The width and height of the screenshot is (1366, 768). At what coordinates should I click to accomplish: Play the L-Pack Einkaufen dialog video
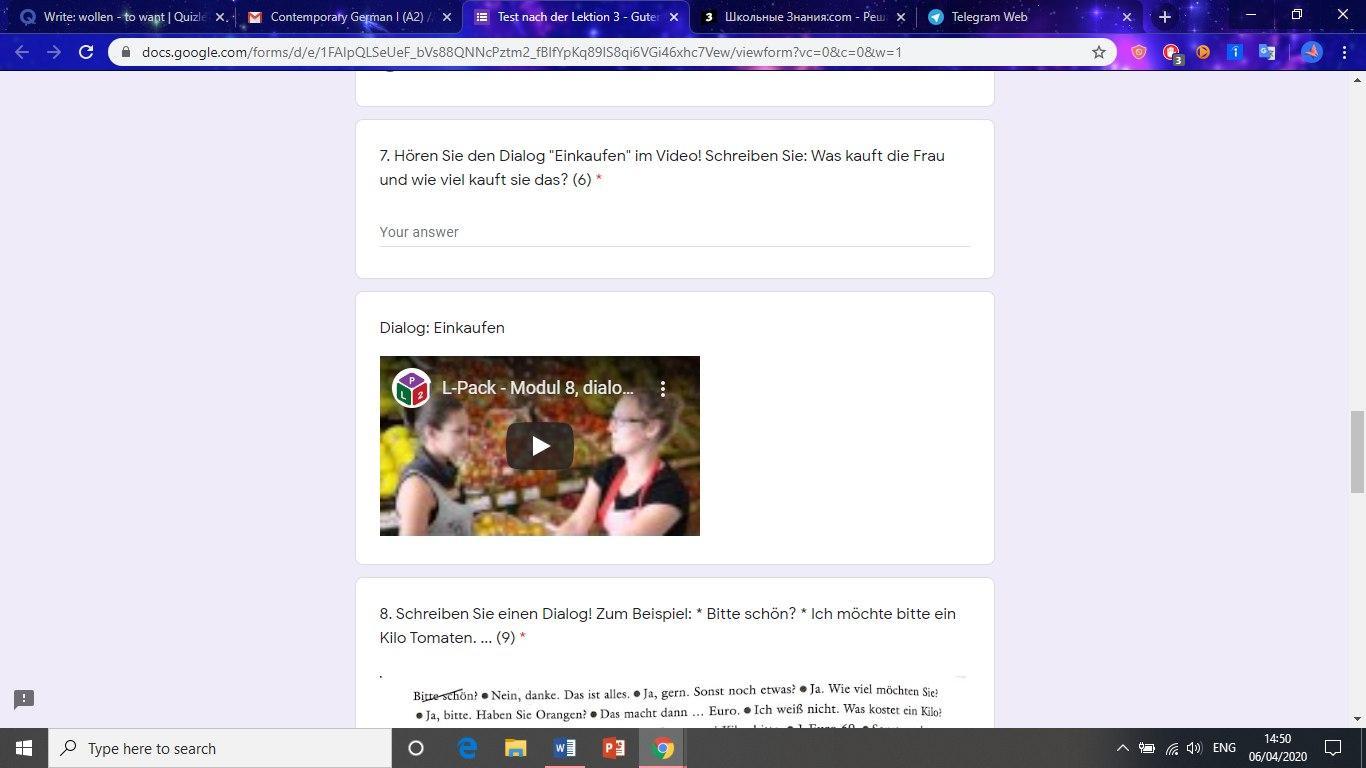(539, 446)
